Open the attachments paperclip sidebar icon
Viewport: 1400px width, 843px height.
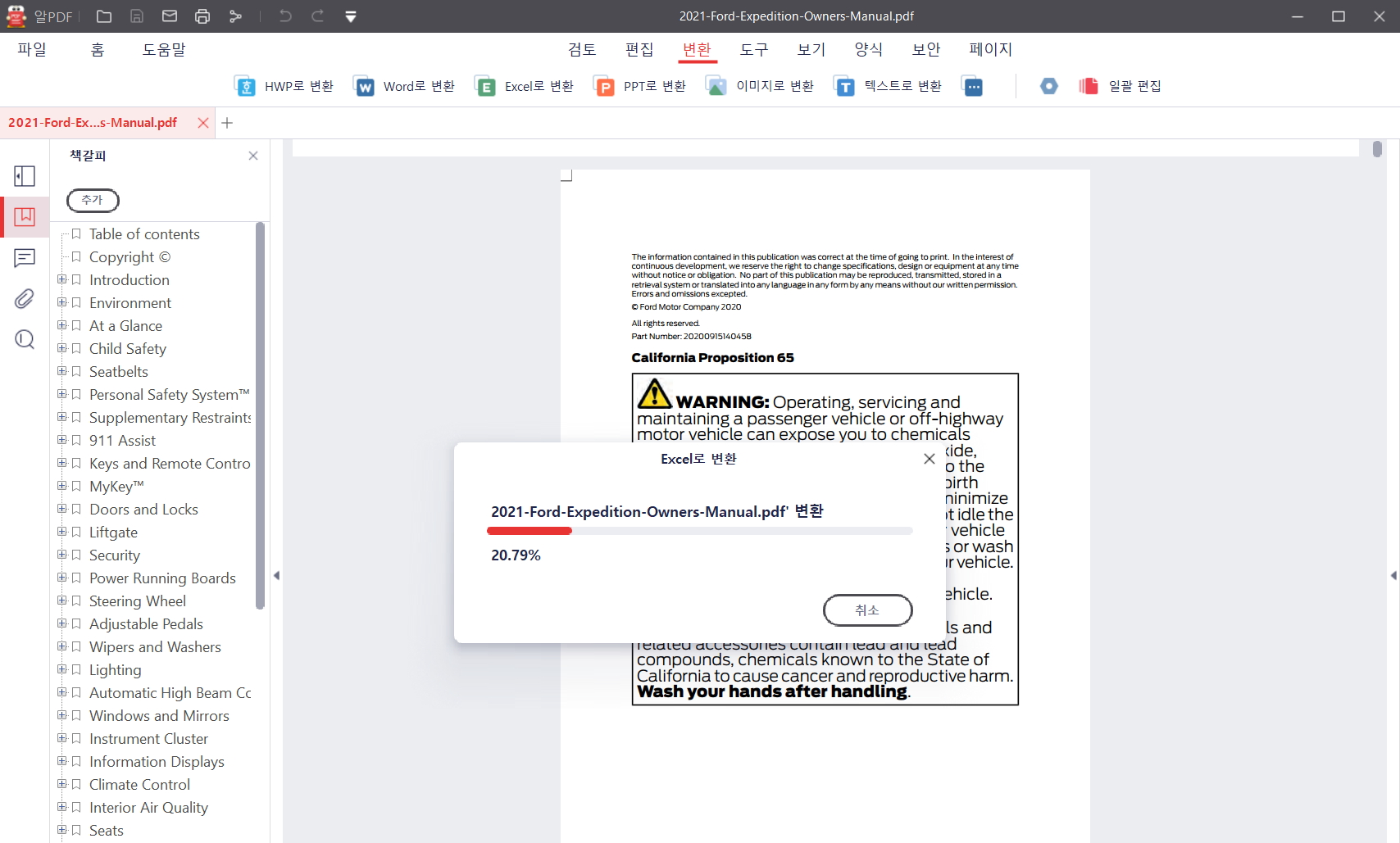(x=25, y=299)
